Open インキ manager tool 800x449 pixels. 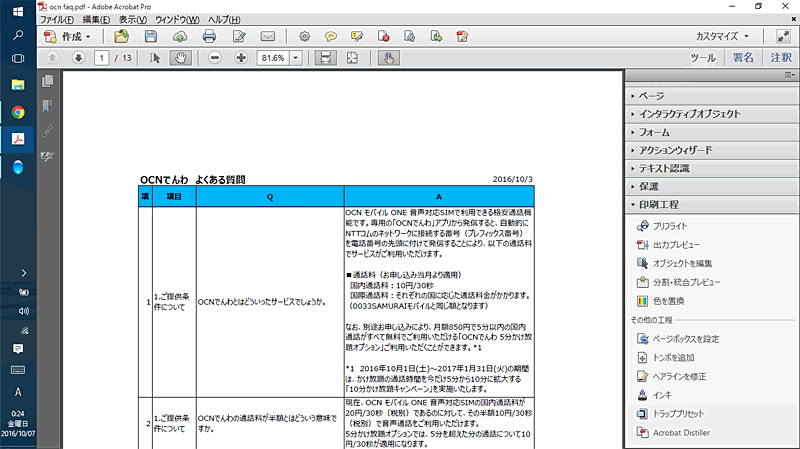click(x=654, y=395)
